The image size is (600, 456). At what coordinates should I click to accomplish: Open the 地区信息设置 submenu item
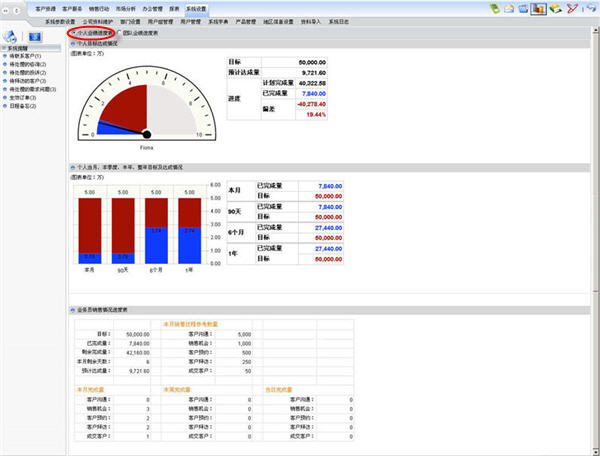(x=278, y=22)
